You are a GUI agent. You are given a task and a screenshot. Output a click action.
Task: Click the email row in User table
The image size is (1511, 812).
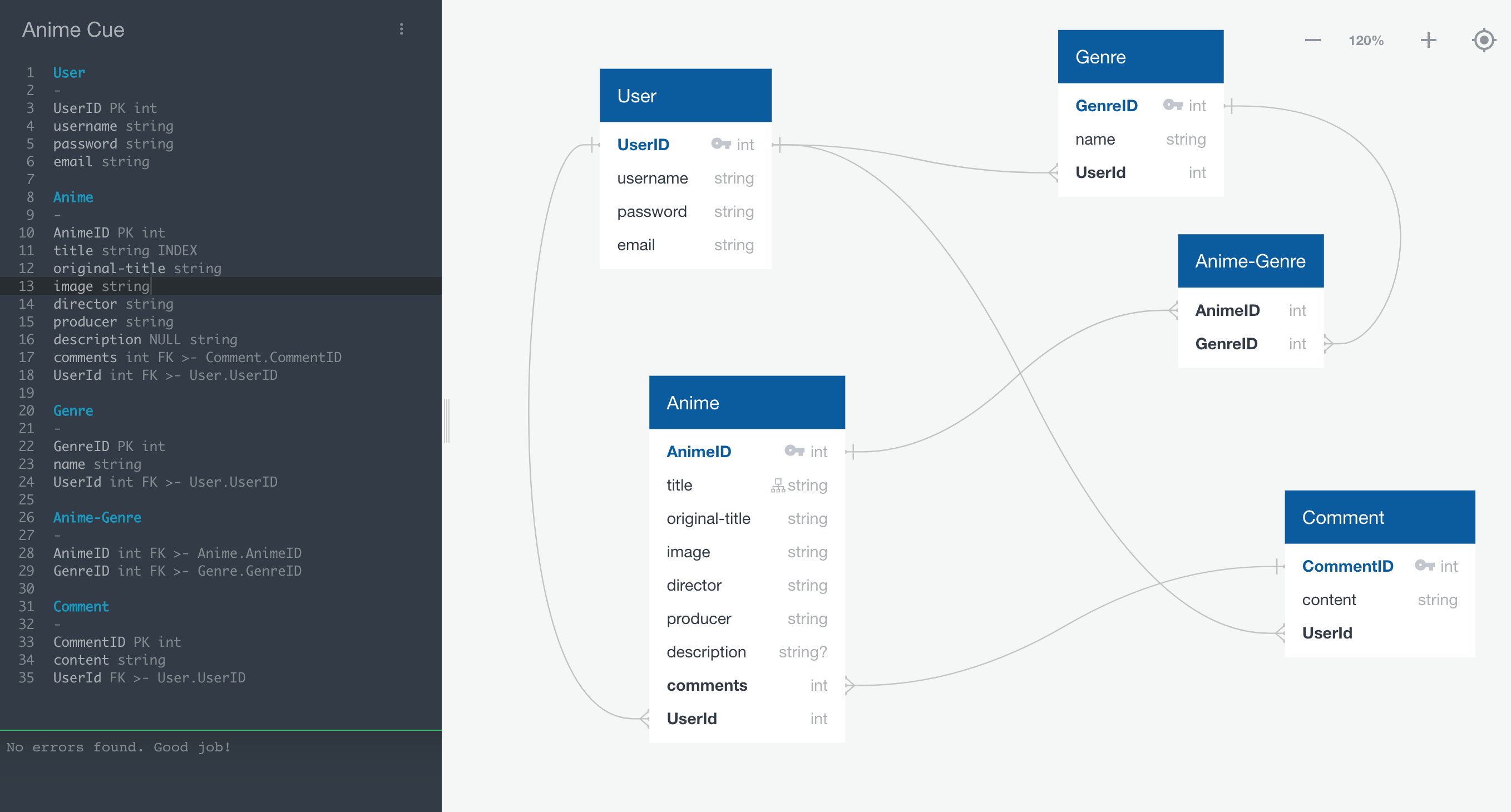click(685, 245)
